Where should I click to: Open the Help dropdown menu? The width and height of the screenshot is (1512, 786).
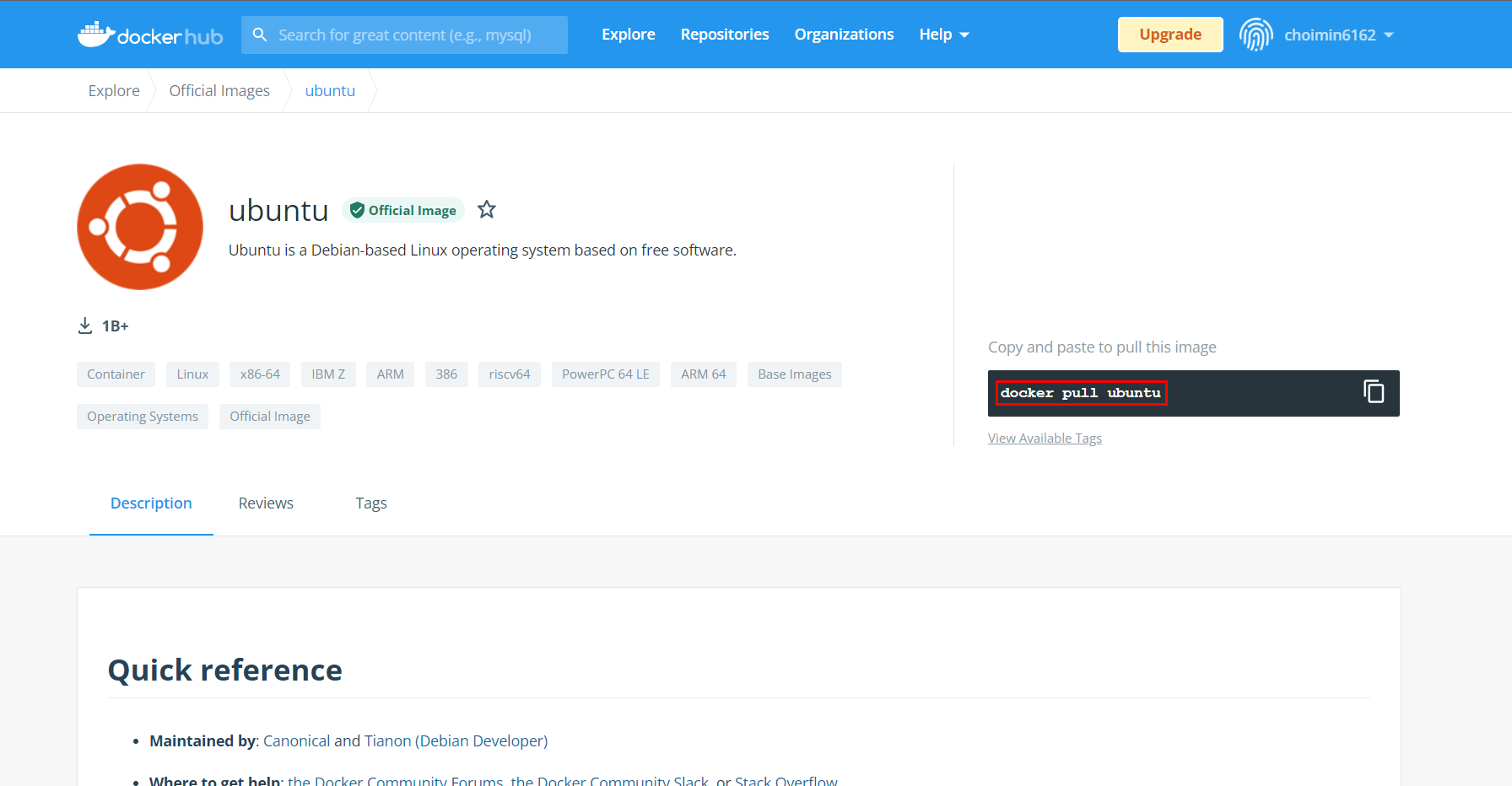pos(944,35)
